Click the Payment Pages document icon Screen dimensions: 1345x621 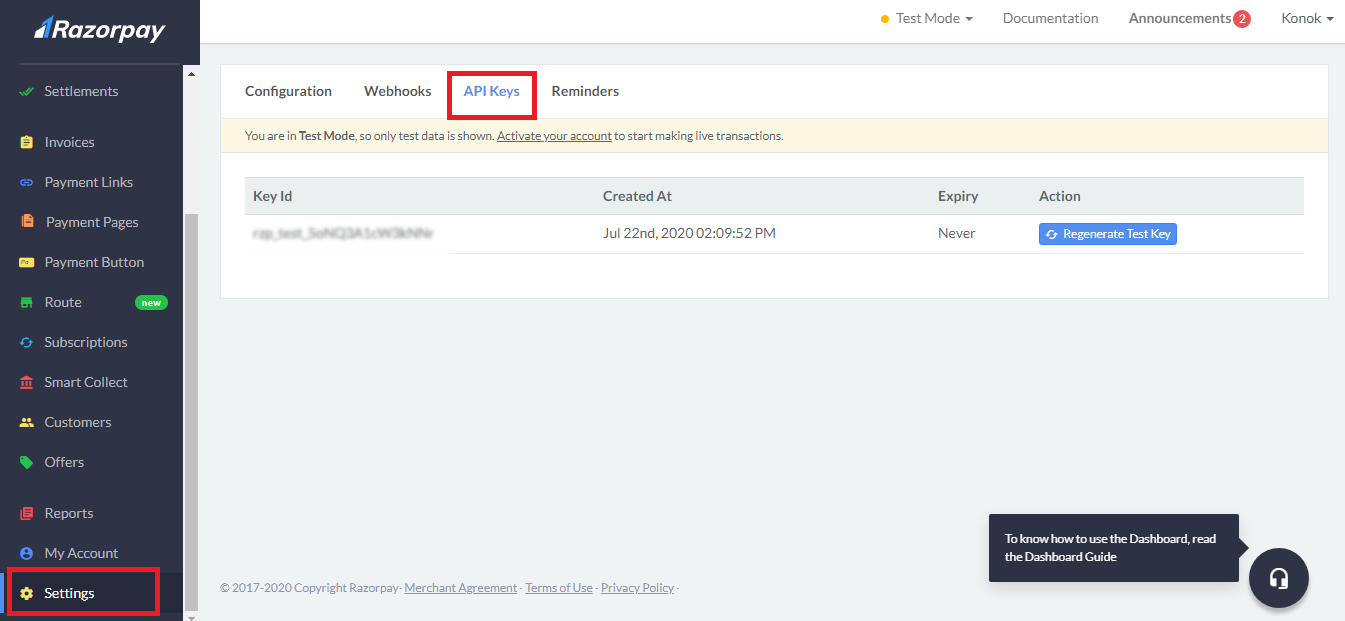27,222
